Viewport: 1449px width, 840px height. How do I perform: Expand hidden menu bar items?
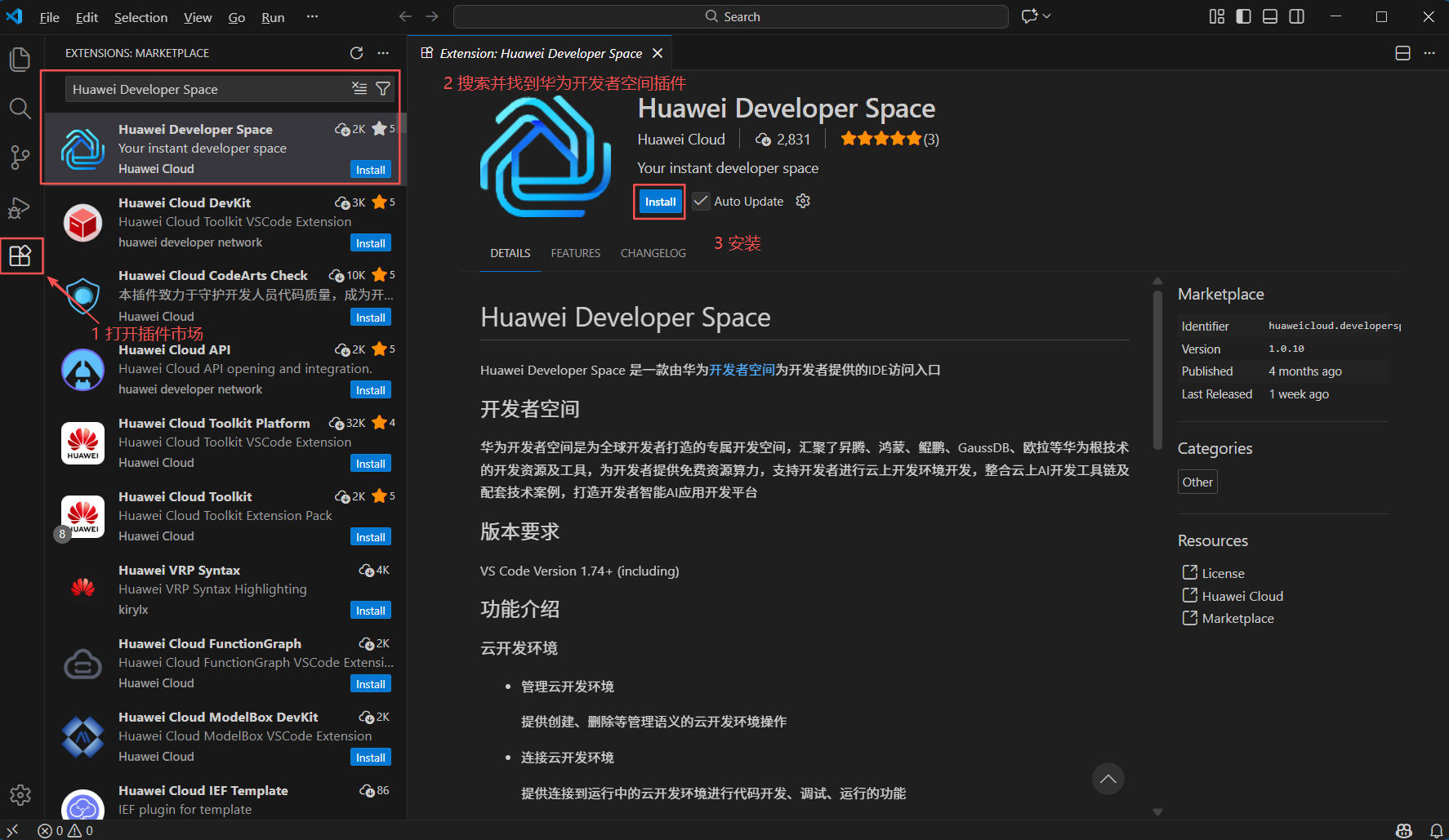pyautogui.click(x=312, y=16)
